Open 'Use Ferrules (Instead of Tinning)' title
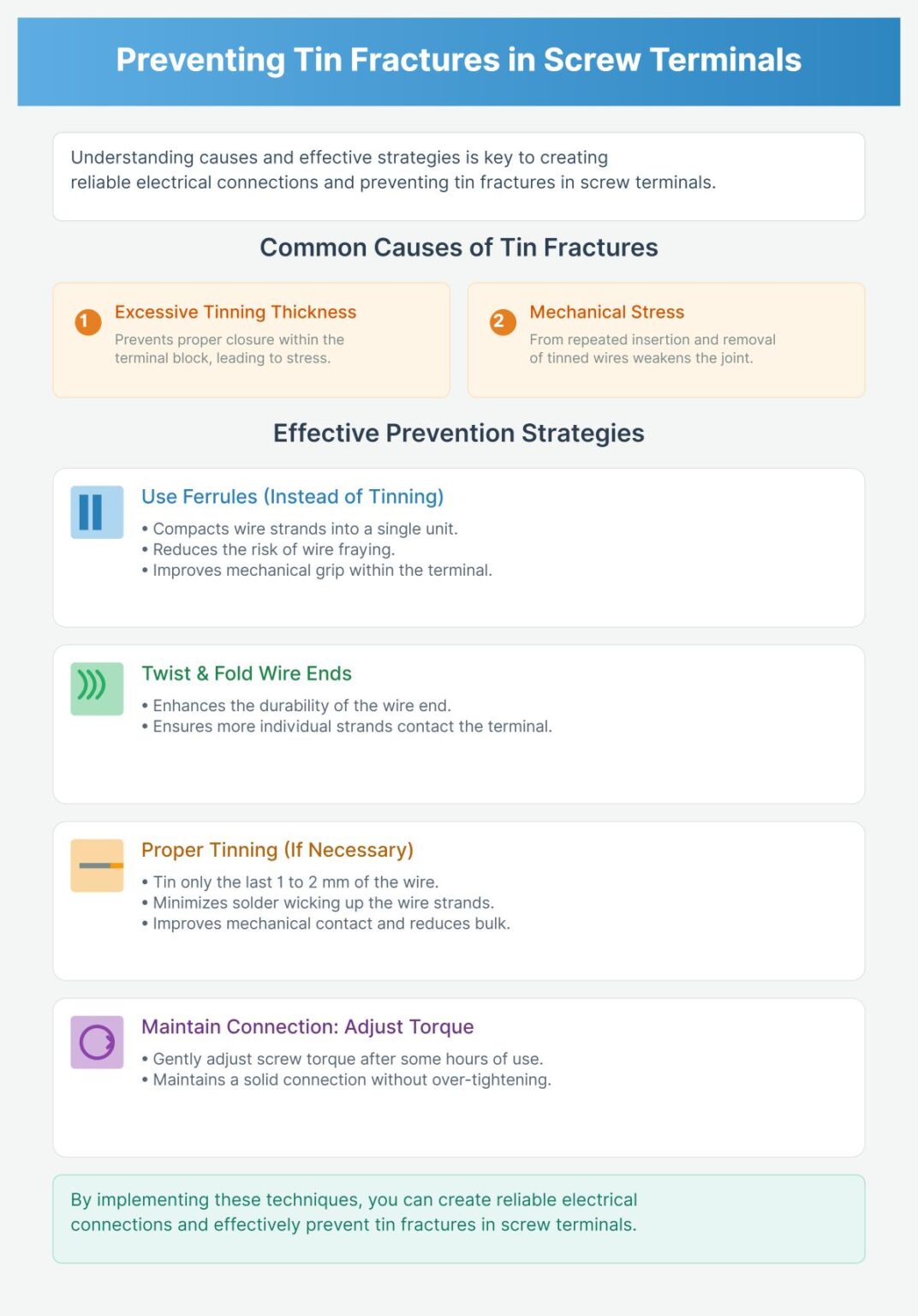The height and width of the screenshot is (1316, 918). 292,497
